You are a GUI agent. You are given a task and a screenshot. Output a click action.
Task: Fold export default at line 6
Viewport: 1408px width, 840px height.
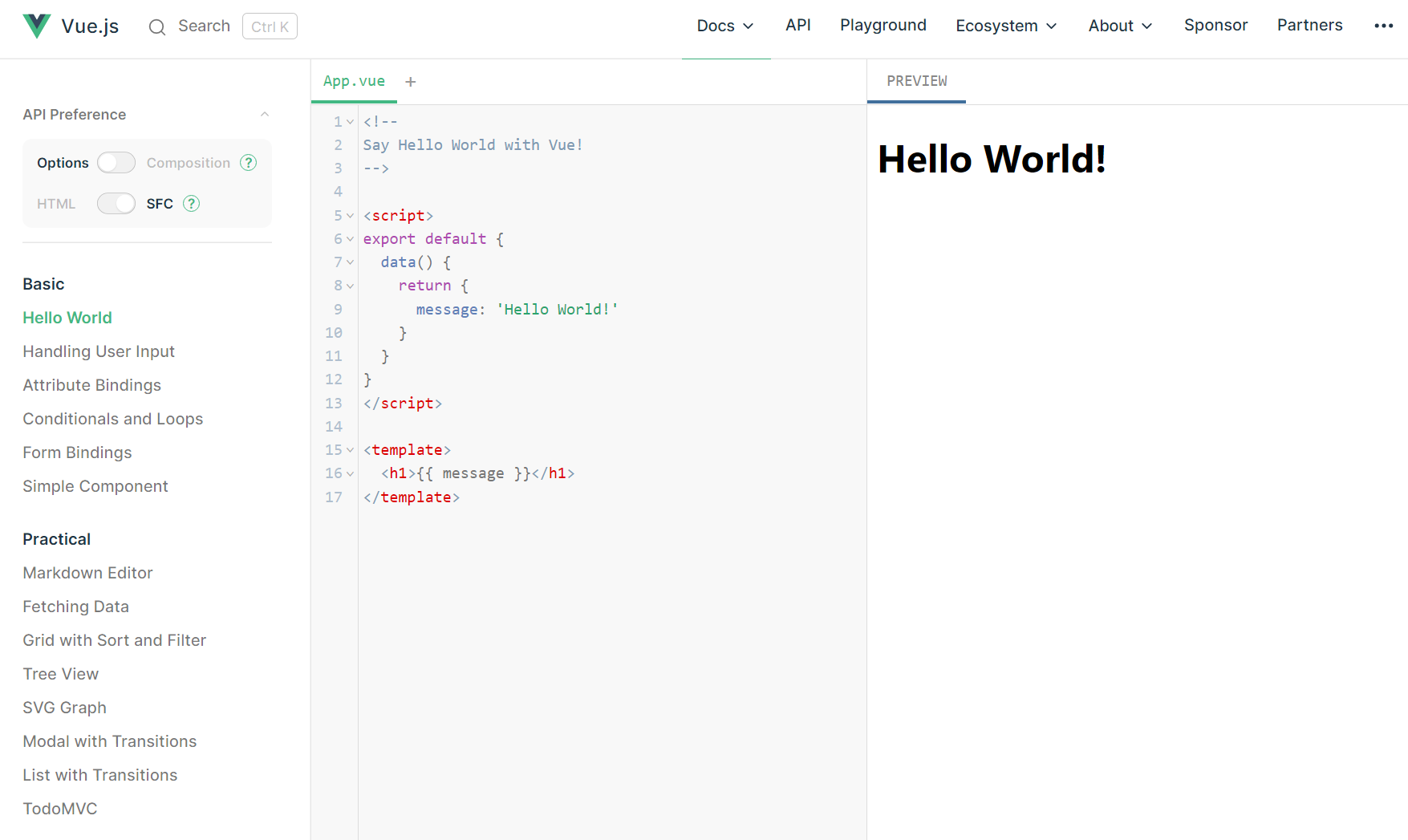[x=351, y=239]
